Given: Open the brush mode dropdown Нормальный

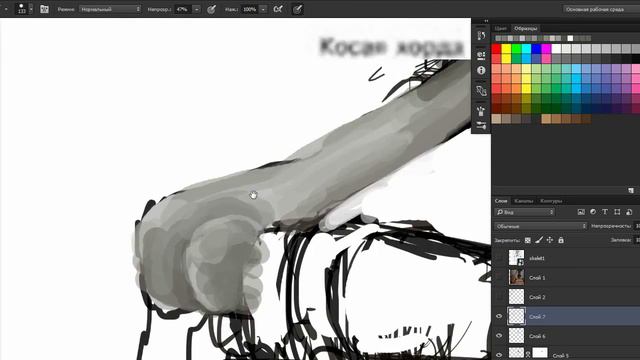Looking at the screenshot, I should (110, 9).
